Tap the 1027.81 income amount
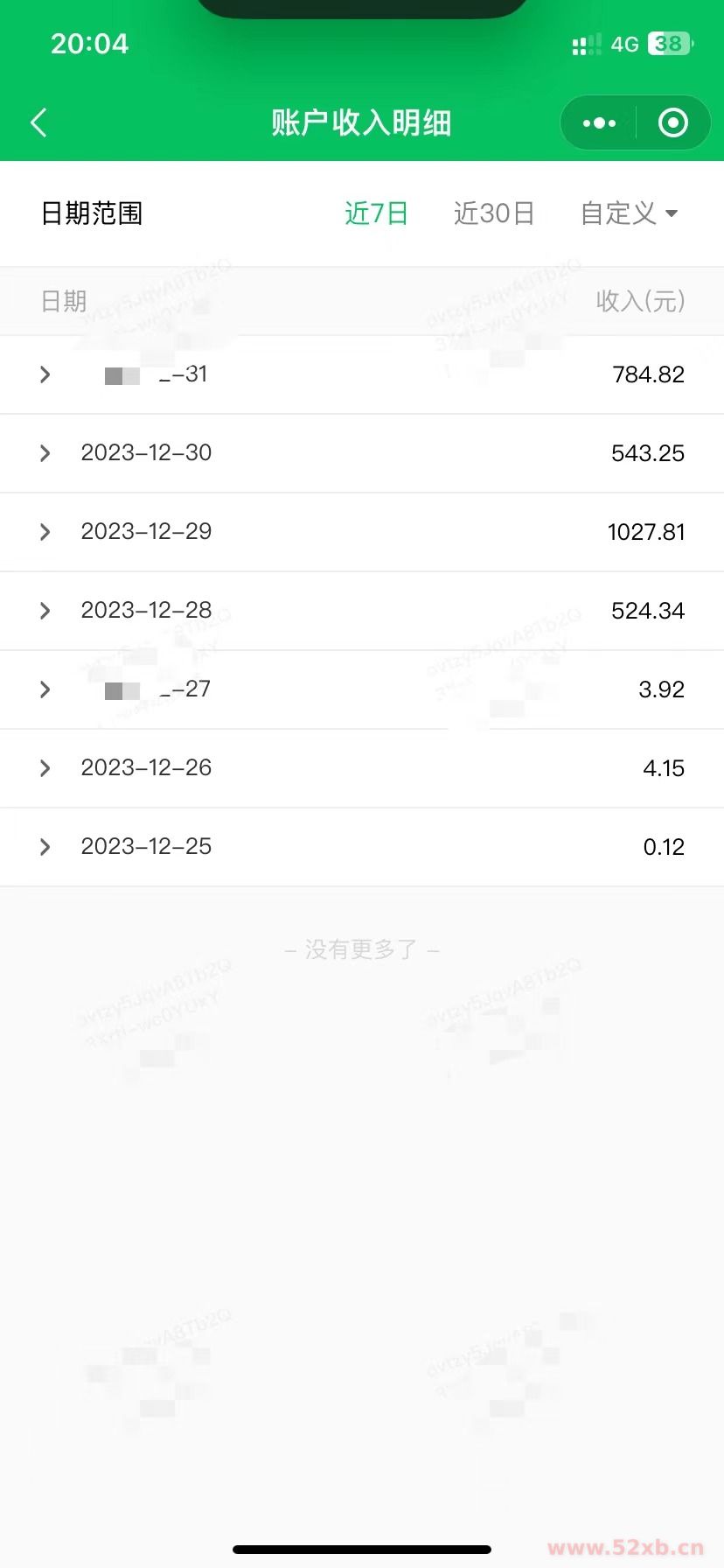 (646, 532)
